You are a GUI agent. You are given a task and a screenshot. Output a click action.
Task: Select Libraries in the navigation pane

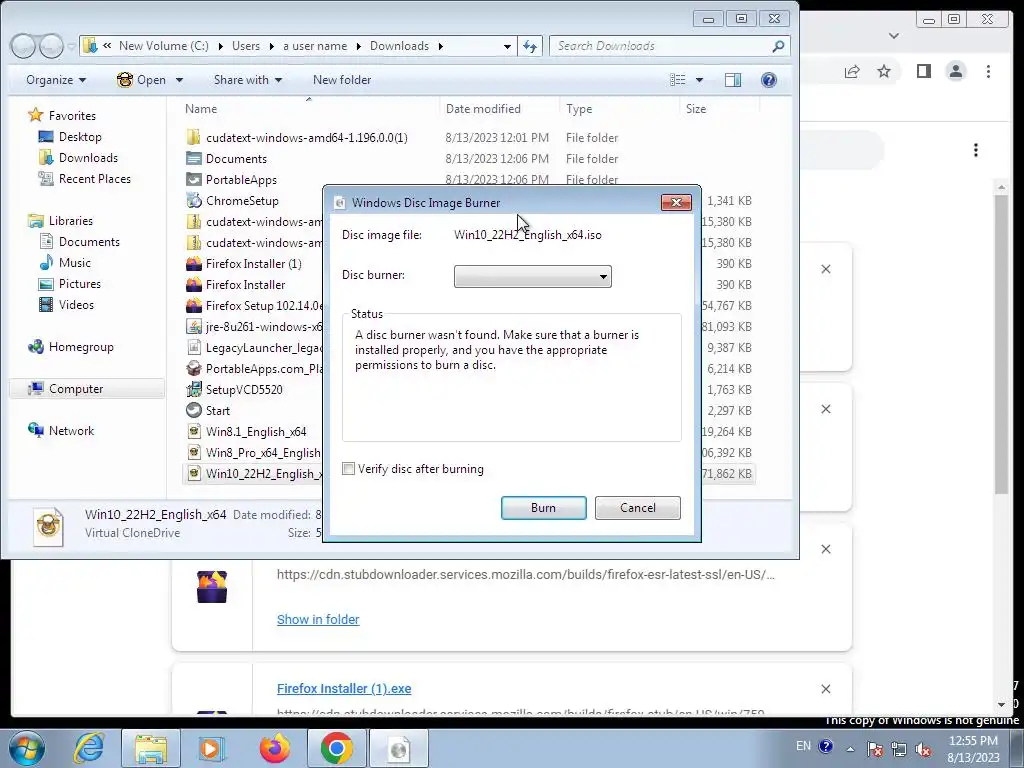tap(71, 221)
